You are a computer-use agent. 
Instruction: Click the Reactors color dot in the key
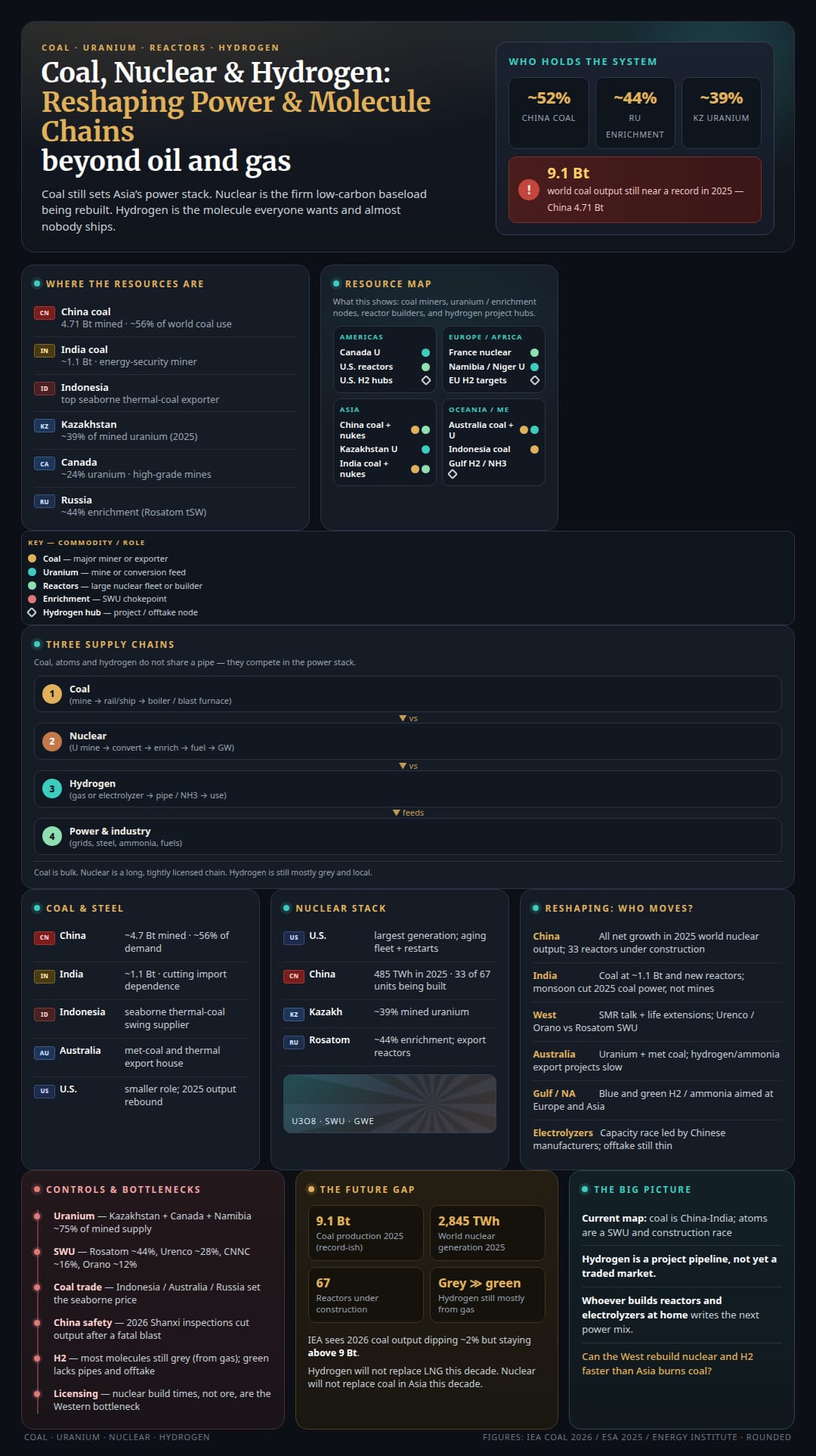(x=32, y=586)
